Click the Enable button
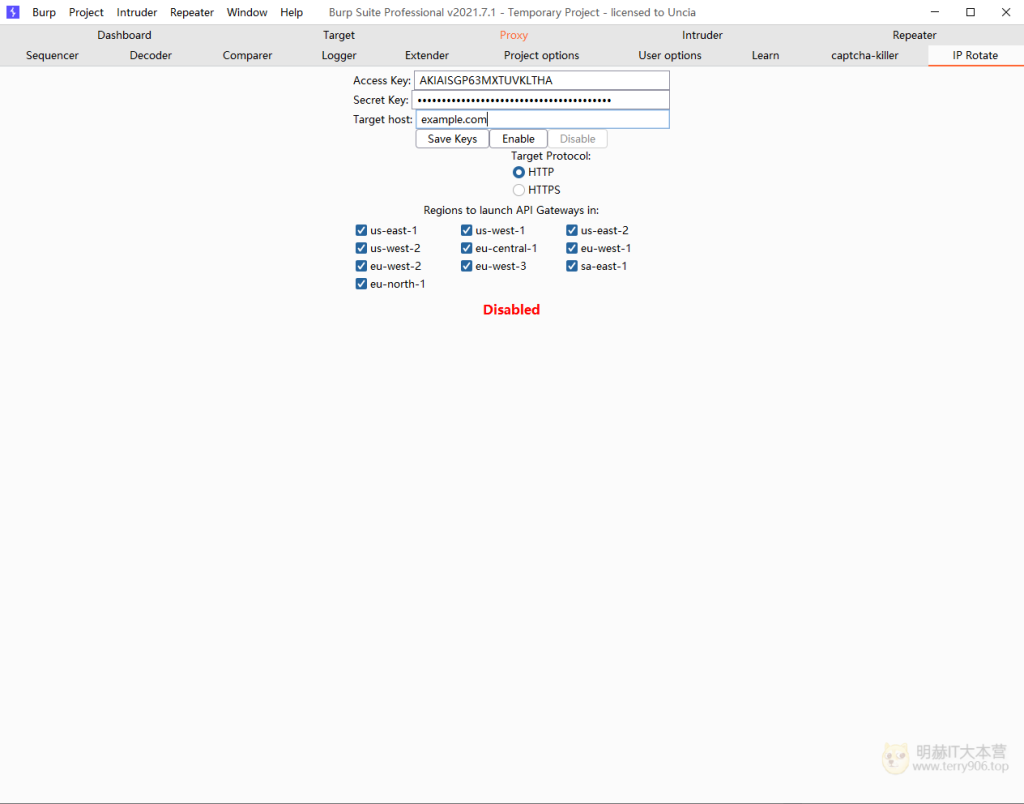The height and width of the screenshot is (804, 1024). pyautogui.click(x=518, y=139)
